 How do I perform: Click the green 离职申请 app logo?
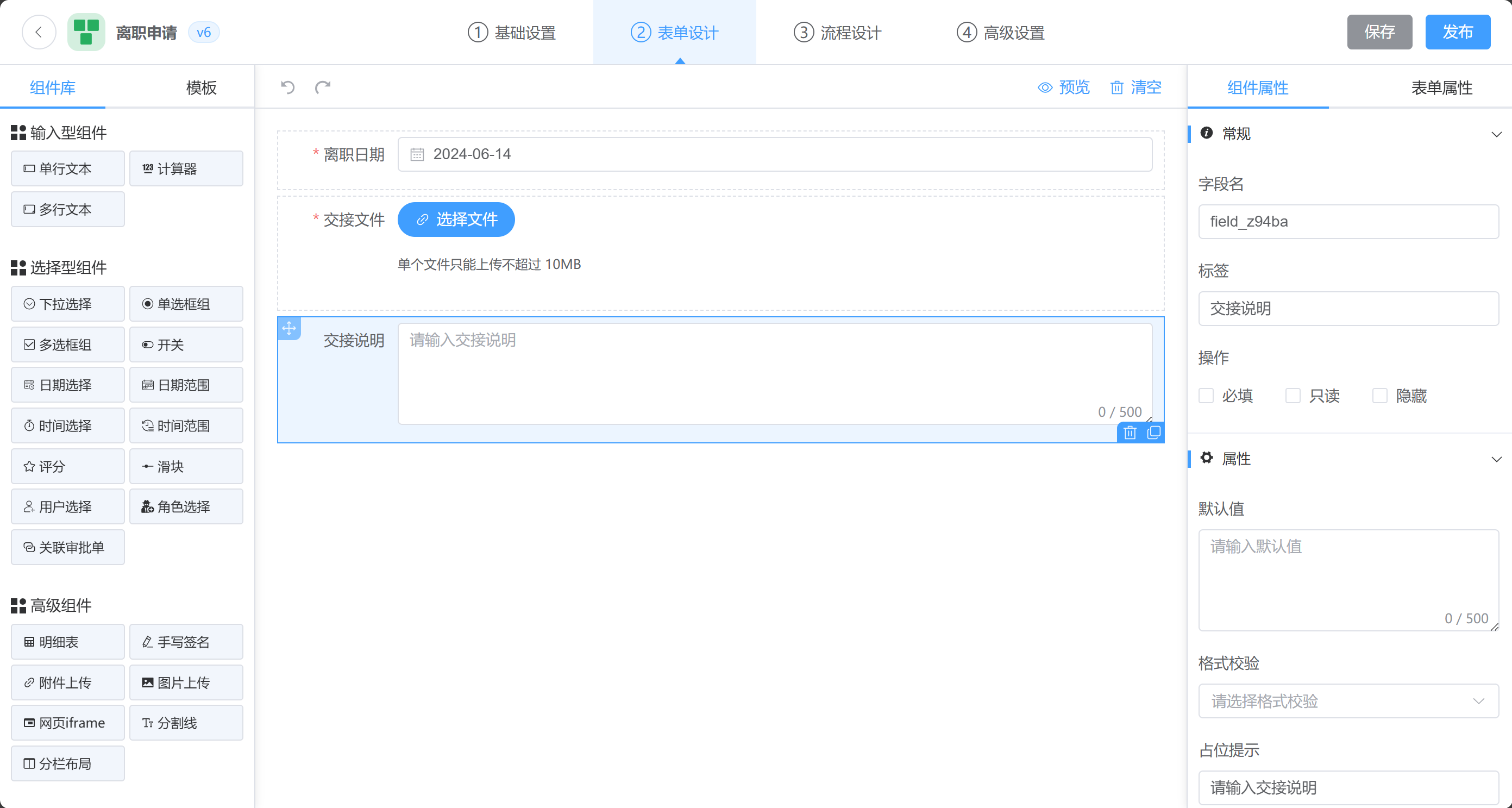tap(86, 32)
